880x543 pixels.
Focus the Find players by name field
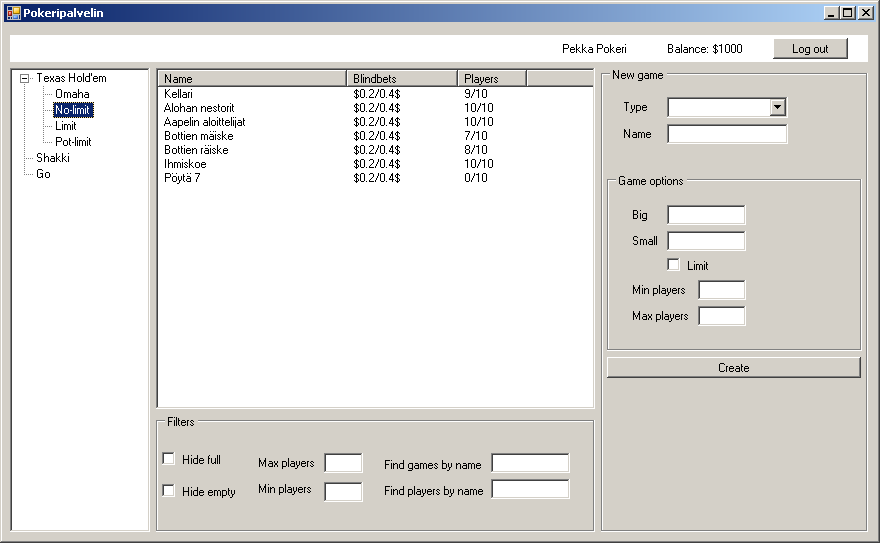[530, 489]
